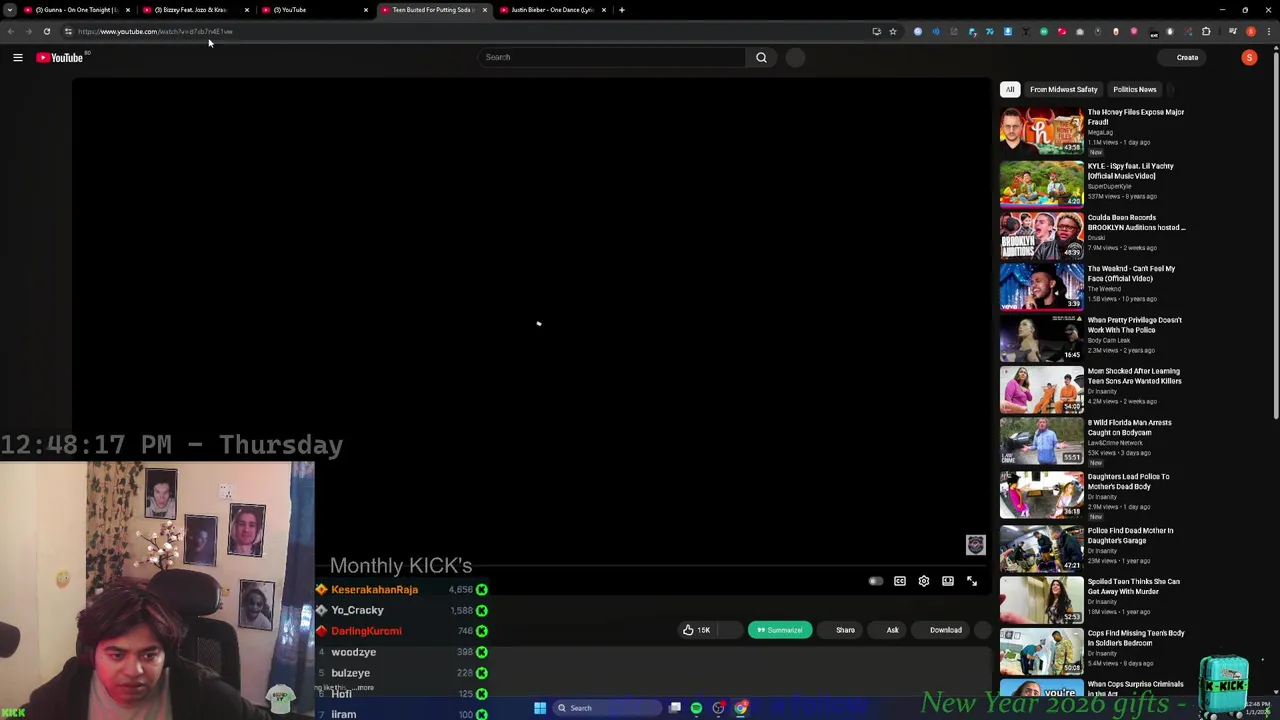
Task: Click the Windows taskbar search box
Action: (610, 708)
